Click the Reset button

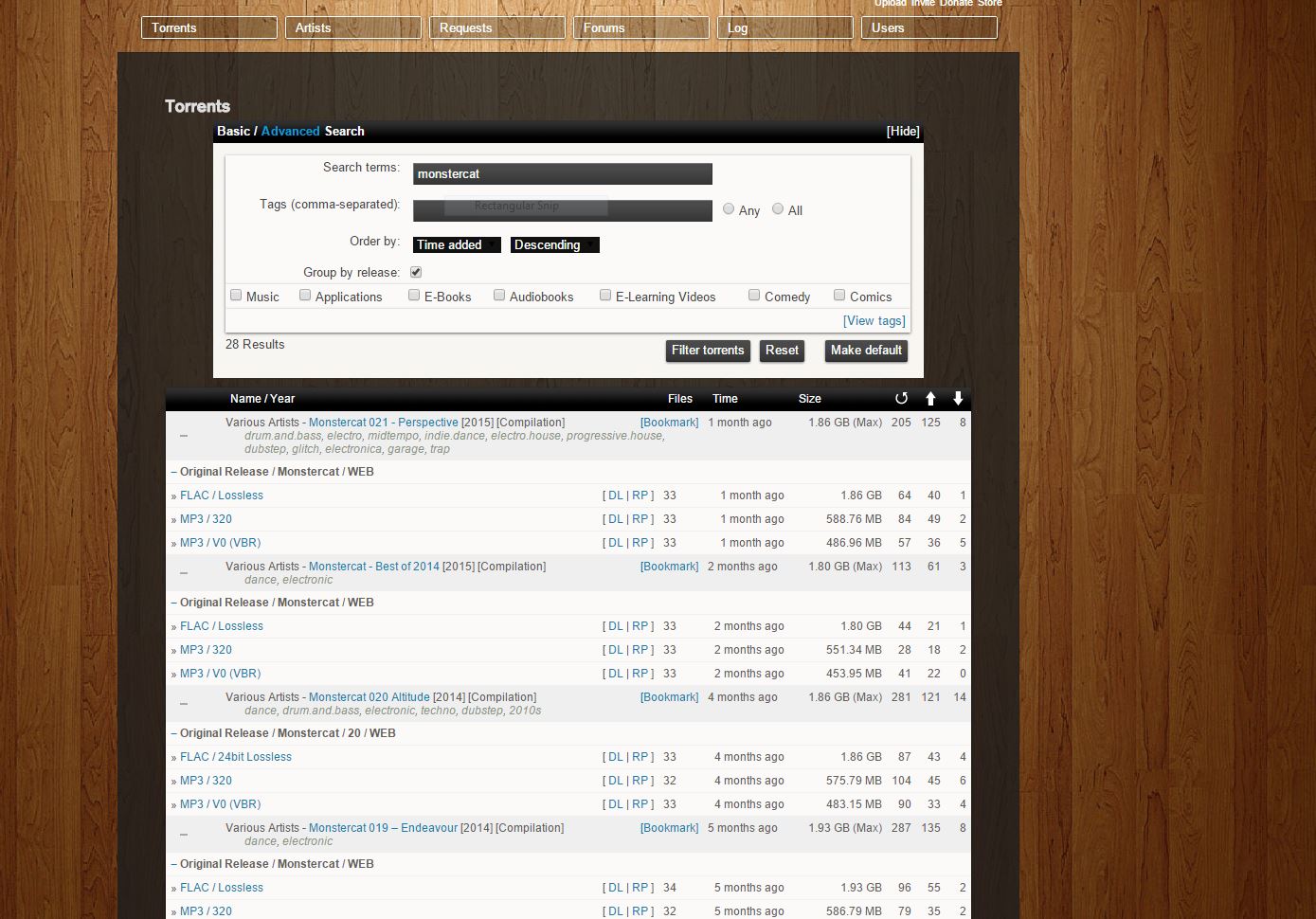pyautogui.click(x=782, y=351)
